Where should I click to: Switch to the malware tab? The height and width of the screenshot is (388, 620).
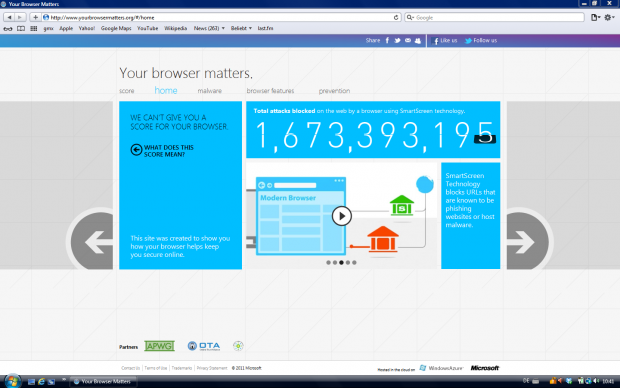pyautogui.click(x=210, y=91)
